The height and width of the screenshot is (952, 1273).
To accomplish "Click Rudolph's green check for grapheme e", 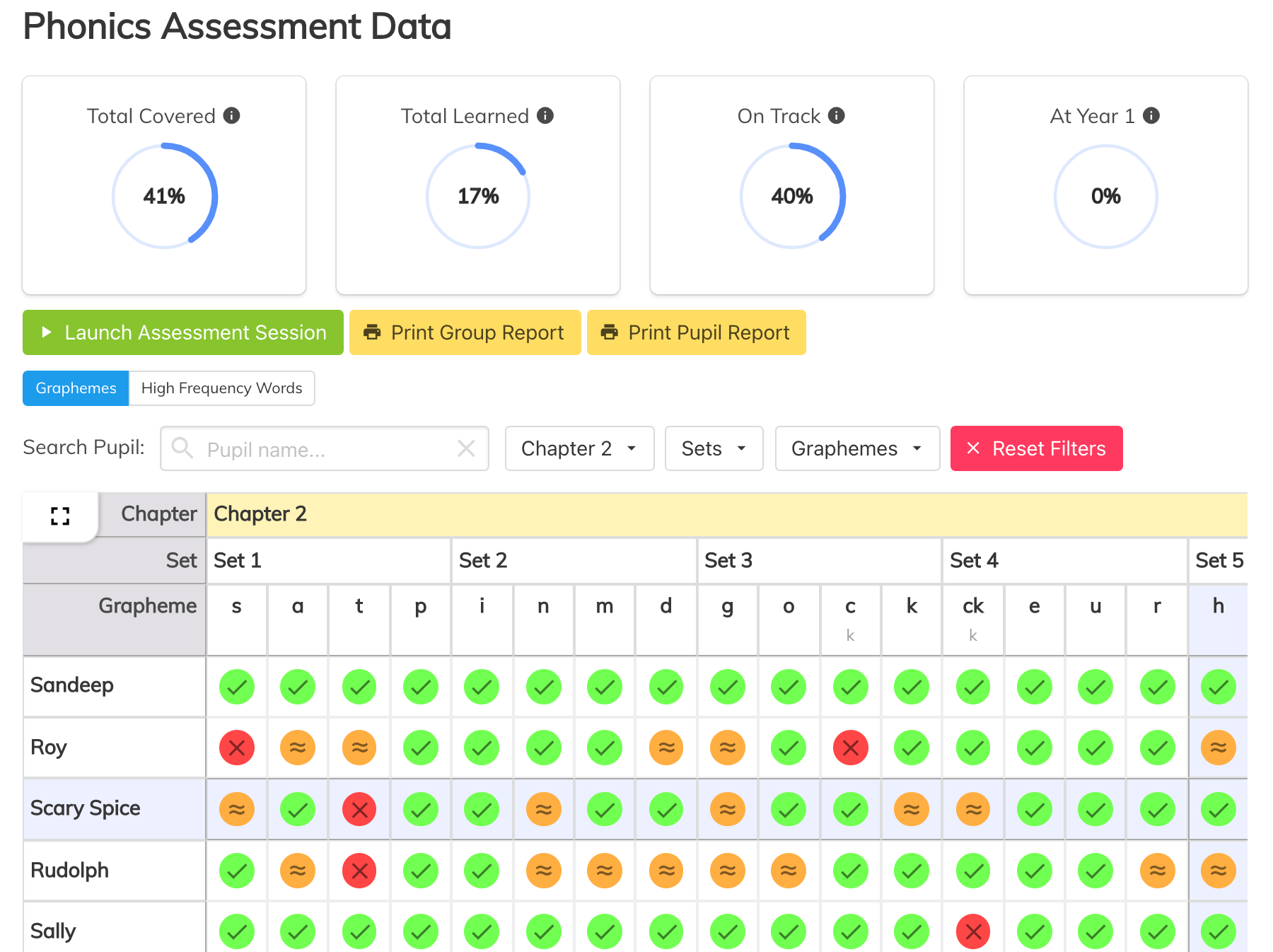I will coord(1035,871).
